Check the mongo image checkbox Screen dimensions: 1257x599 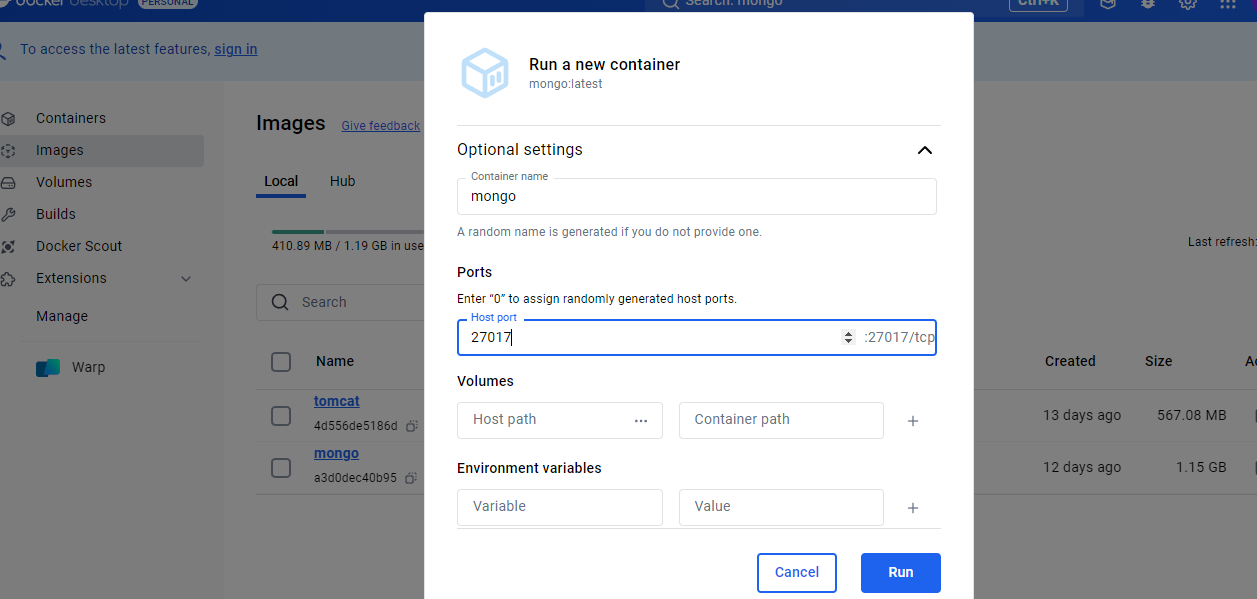click(281, 467)
